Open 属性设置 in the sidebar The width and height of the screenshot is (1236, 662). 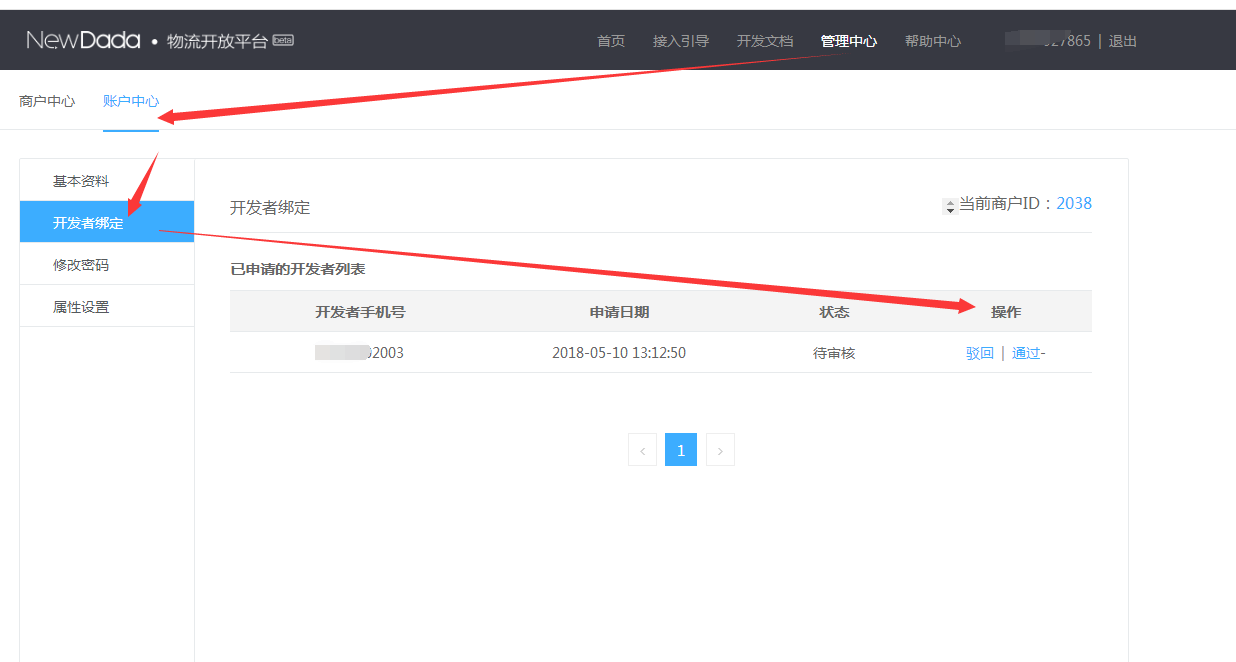click(81, 307)
